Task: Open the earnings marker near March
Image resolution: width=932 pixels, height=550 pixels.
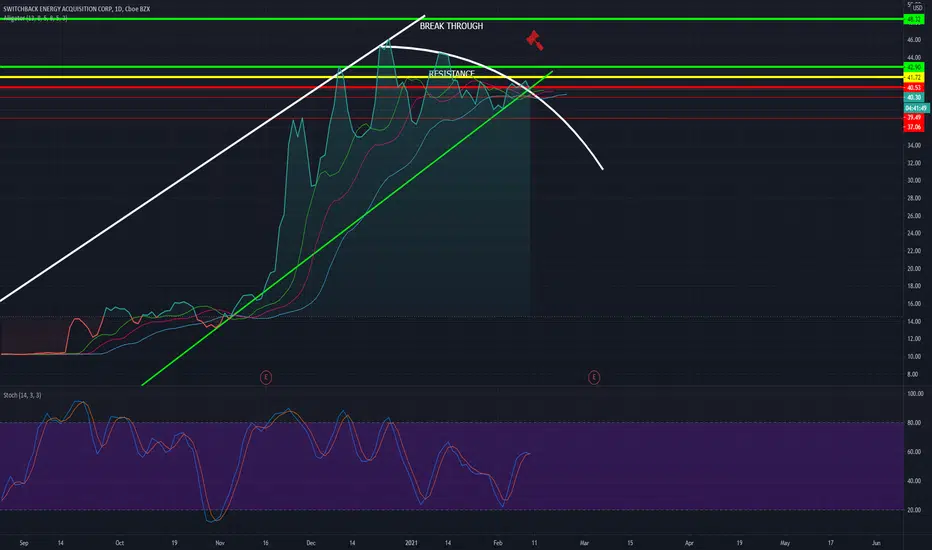Action: [594, 377]
